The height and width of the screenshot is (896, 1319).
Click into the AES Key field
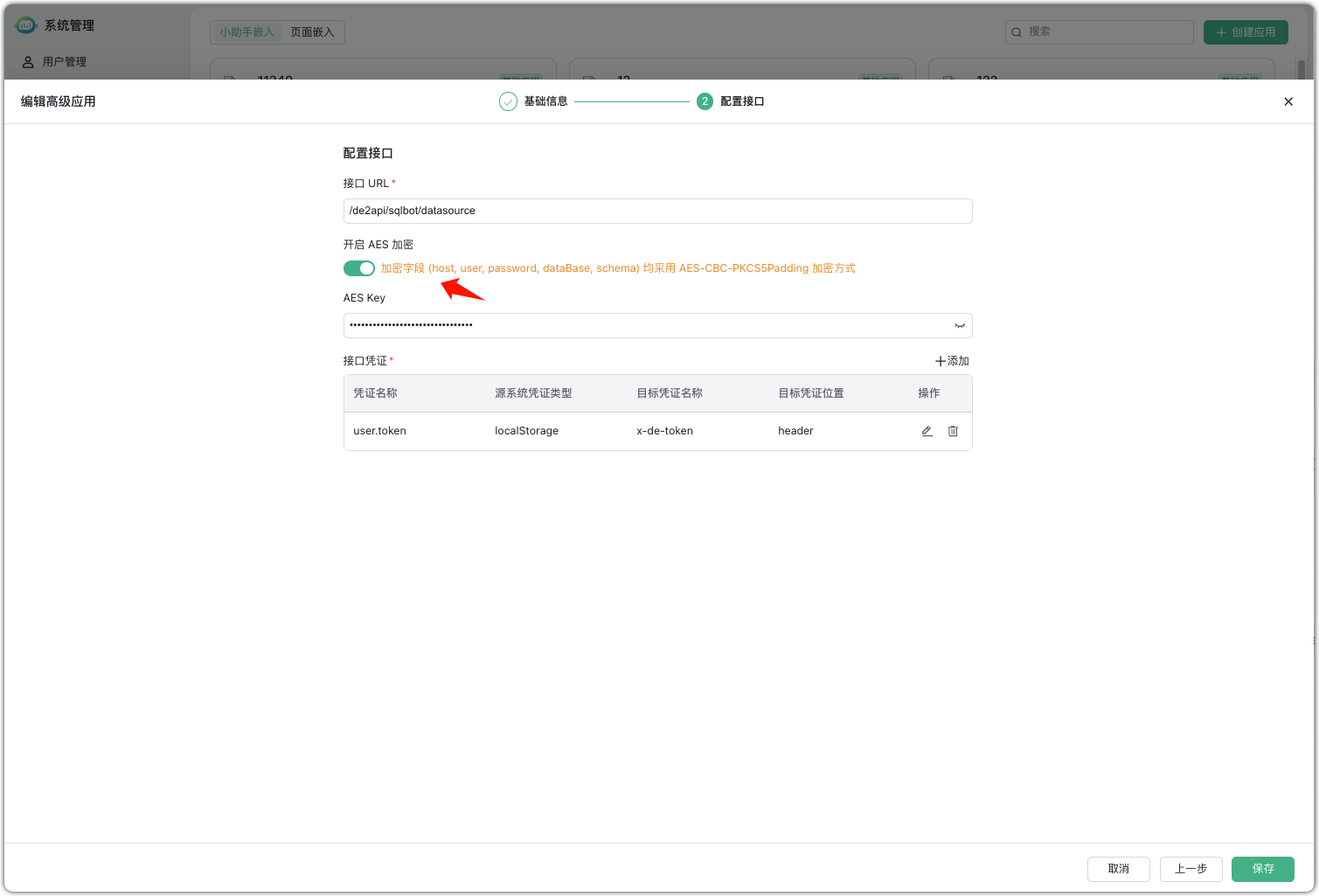647,326
